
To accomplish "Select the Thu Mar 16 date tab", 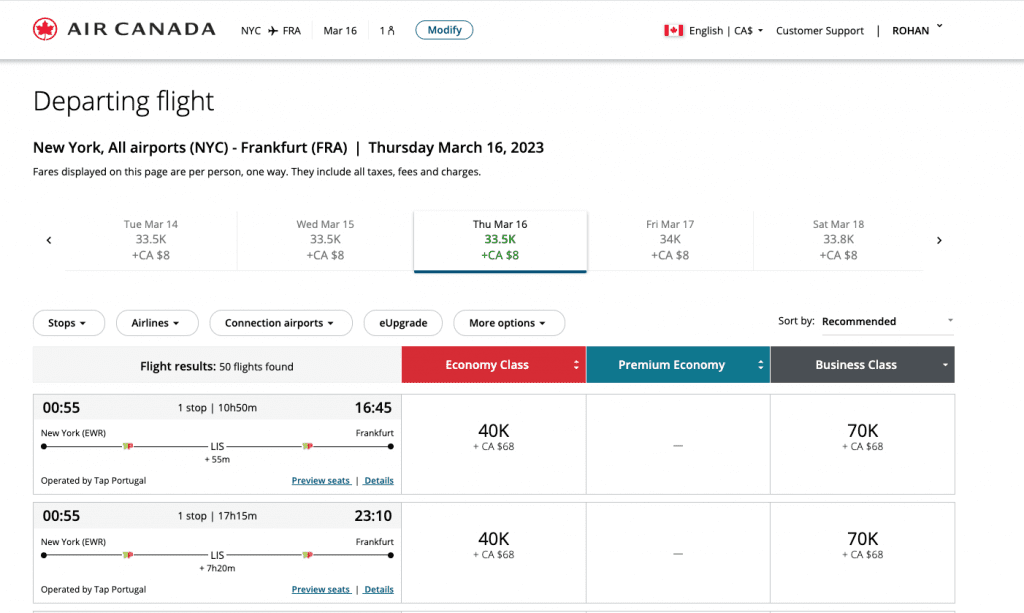I will pos(500,241).
